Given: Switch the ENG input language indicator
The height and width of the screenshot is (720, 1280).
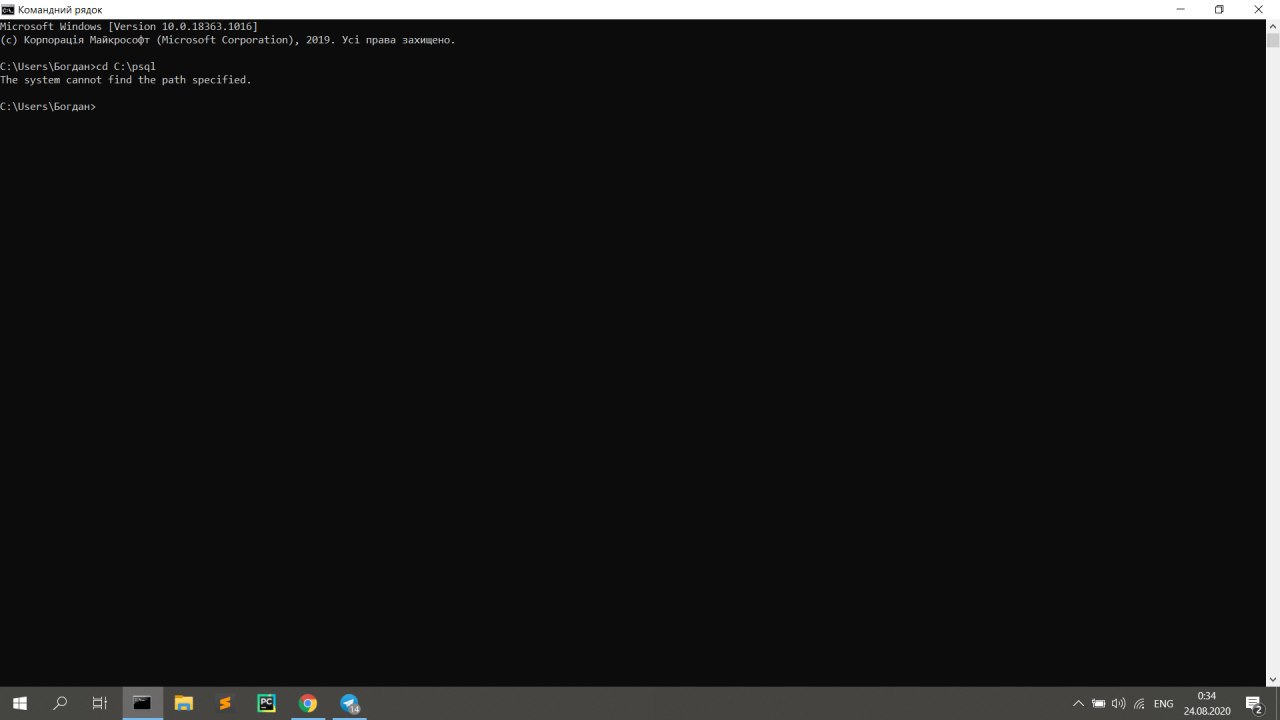Looking at the screenshot, I should coord(1164,704).
